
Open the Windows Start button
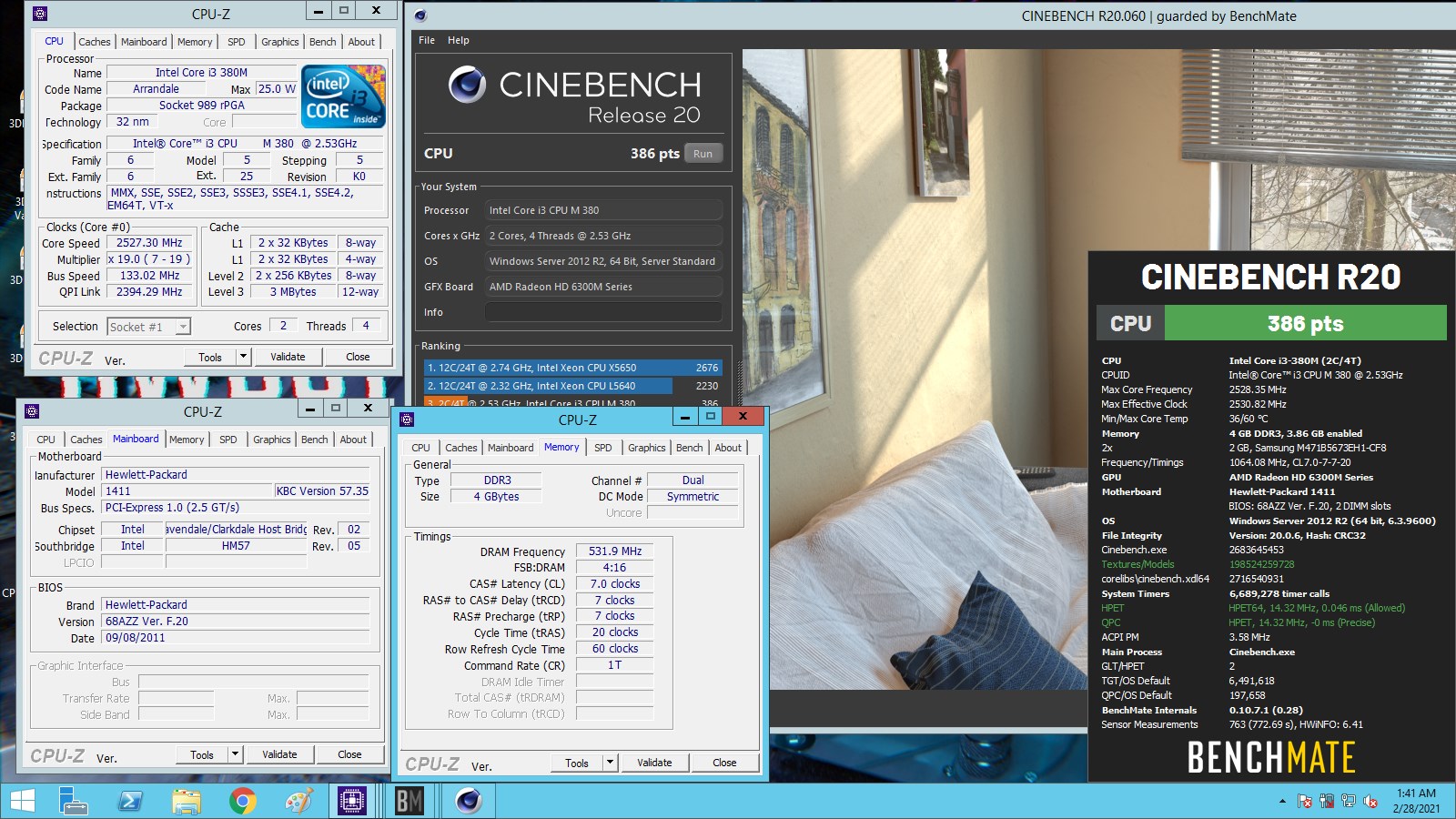22,801
